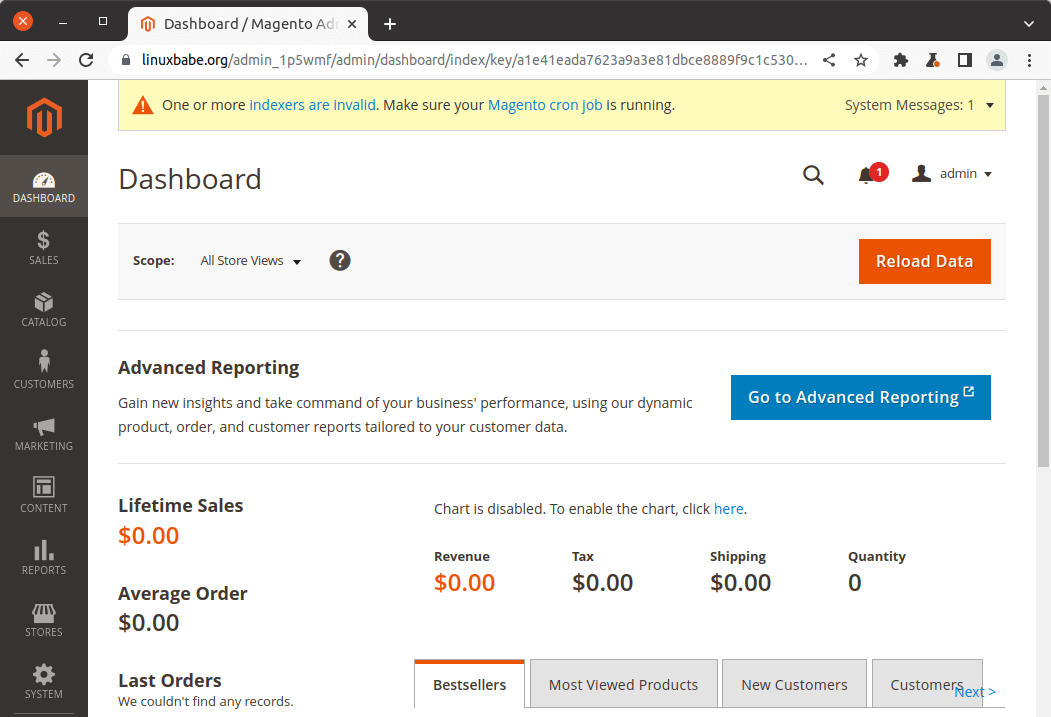
Task: Open Customers section in sidebar
Action: 43,371
